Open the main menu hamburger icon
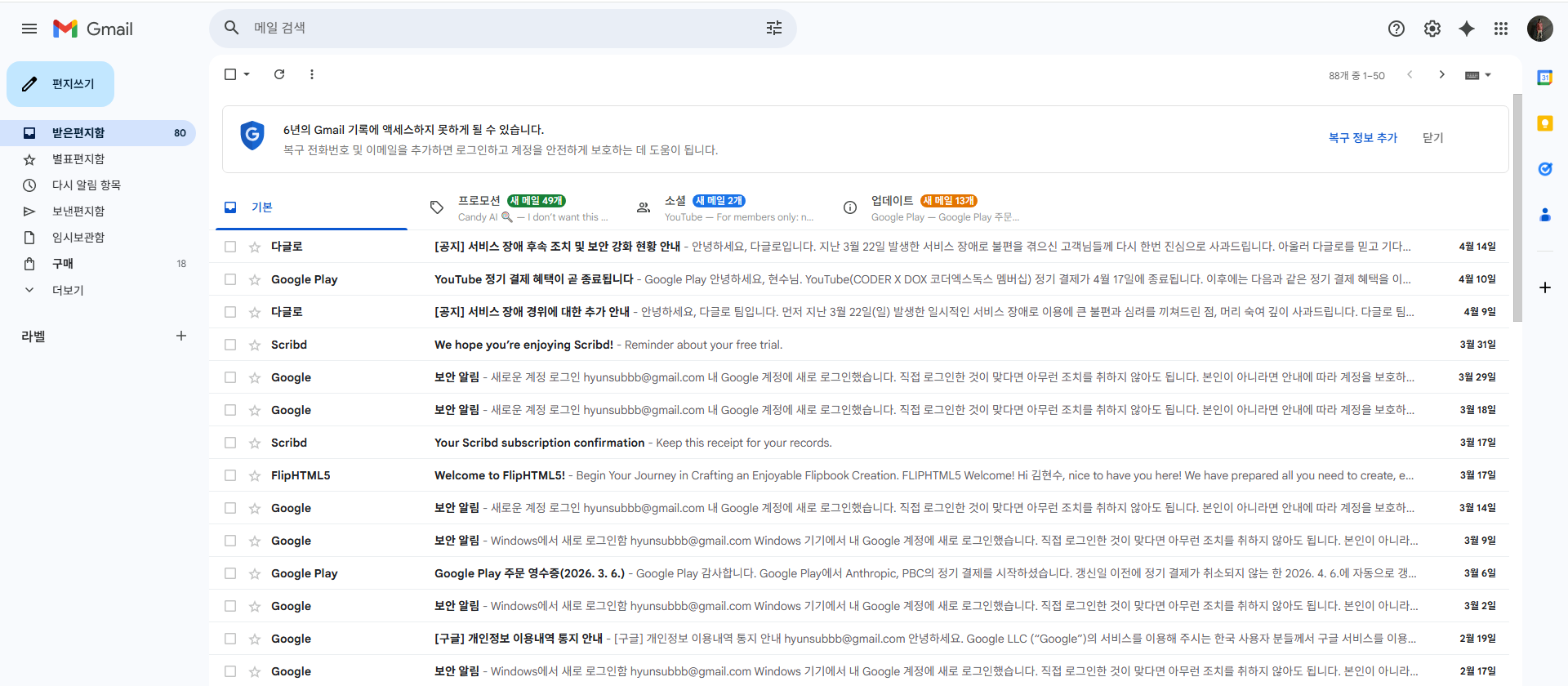1568x686 pixels. (x=29, y=29)
